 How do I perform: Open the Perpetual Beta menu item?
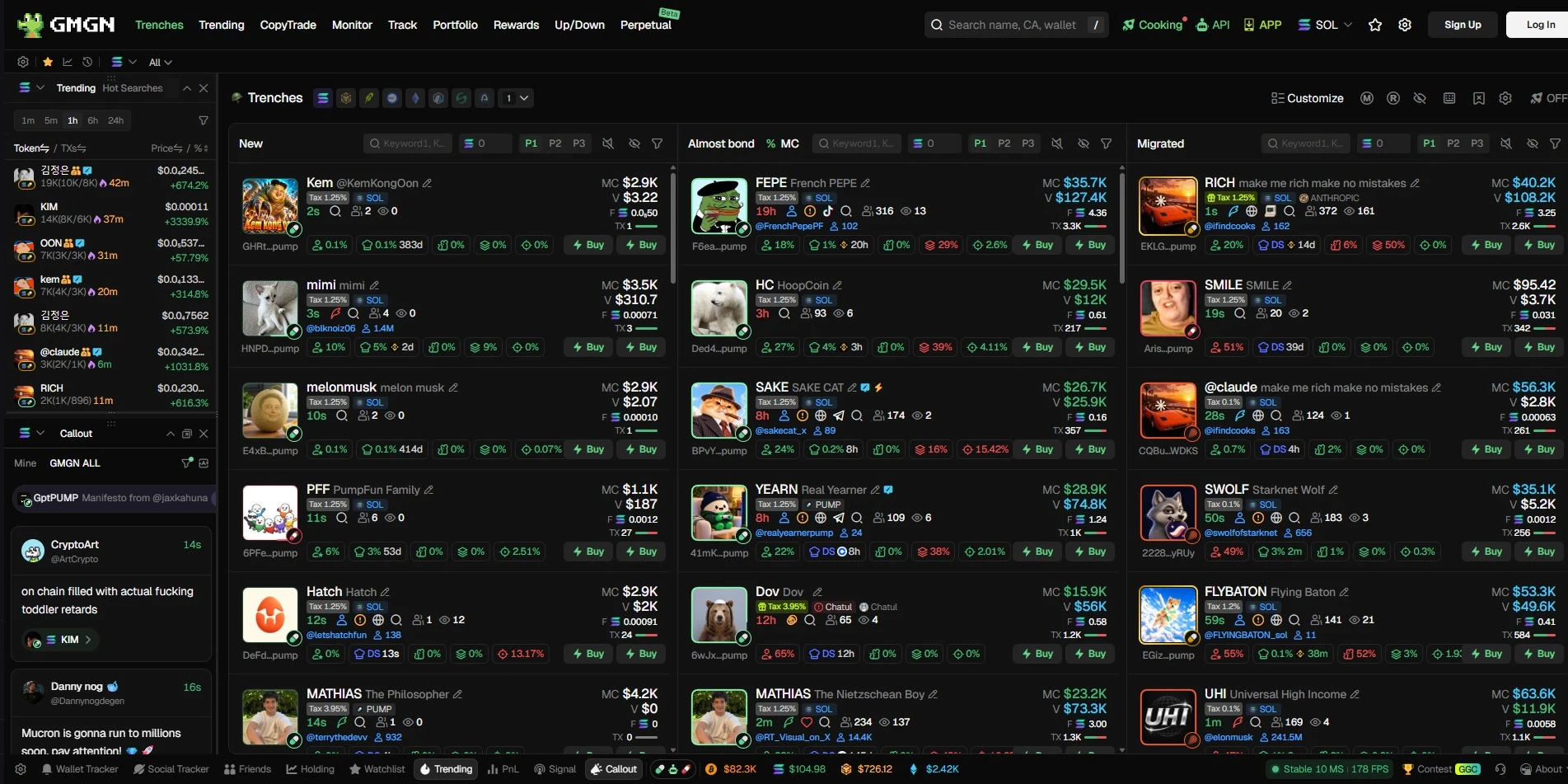pyautogui.click(x=646, y=25)
